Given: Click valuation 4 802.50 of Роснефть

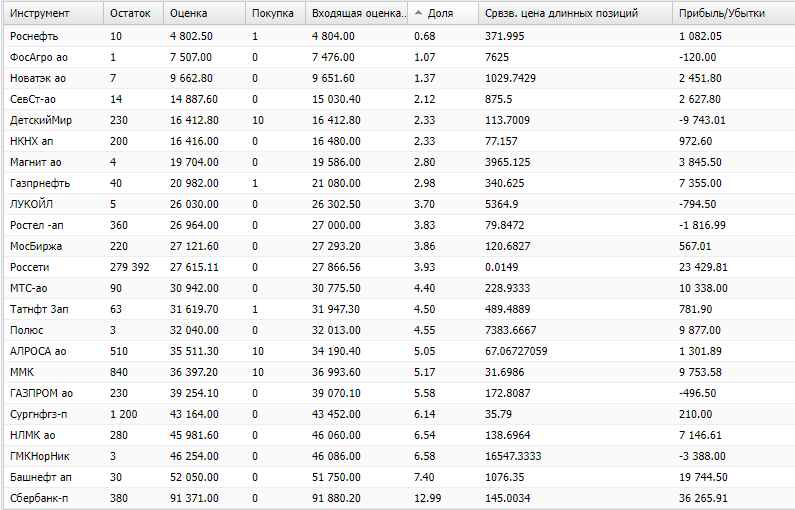Looking at the screenshot, I should [x=191, y=37].
